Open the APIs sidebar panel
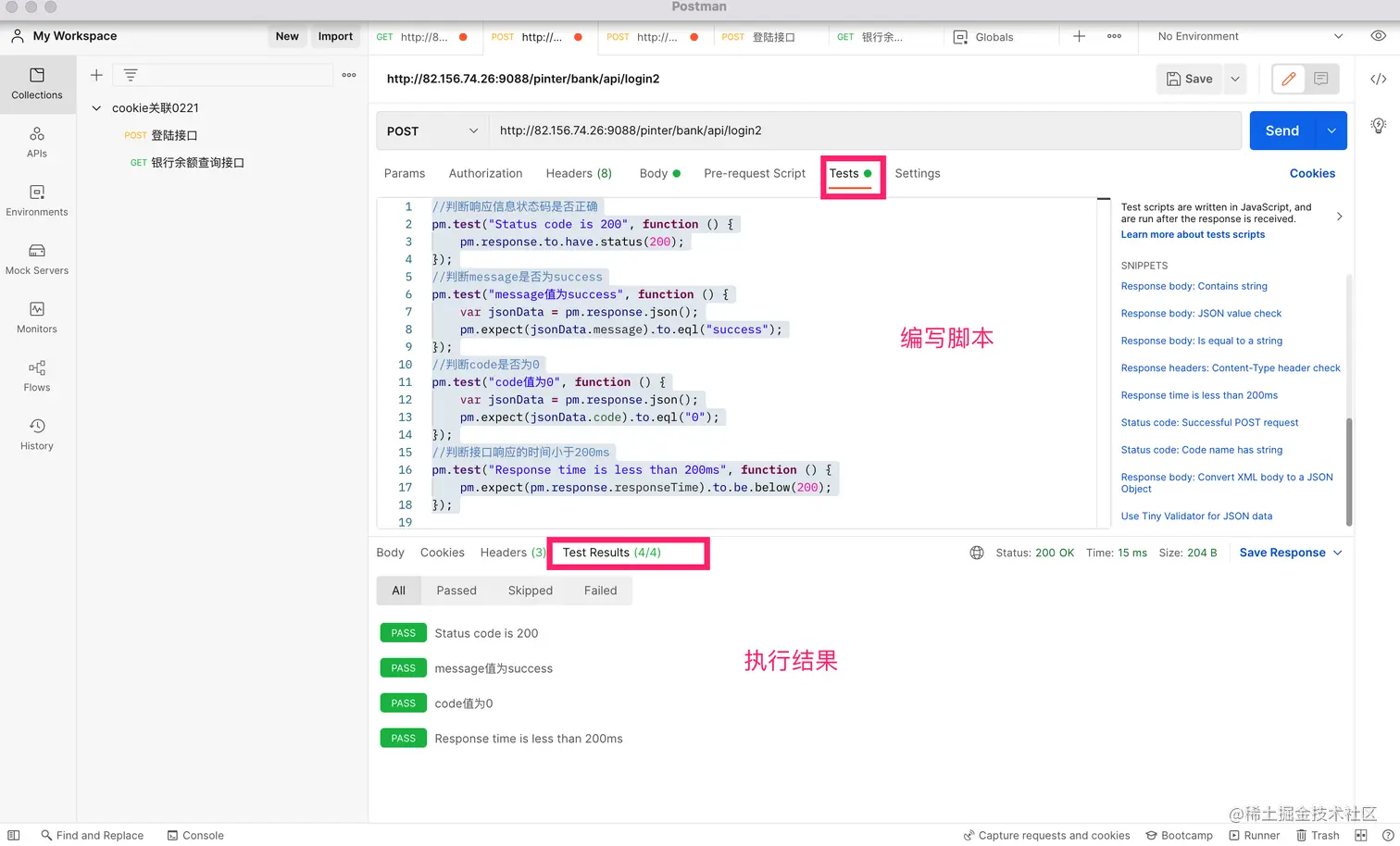1400x846 pixels. tap(37, 143)
